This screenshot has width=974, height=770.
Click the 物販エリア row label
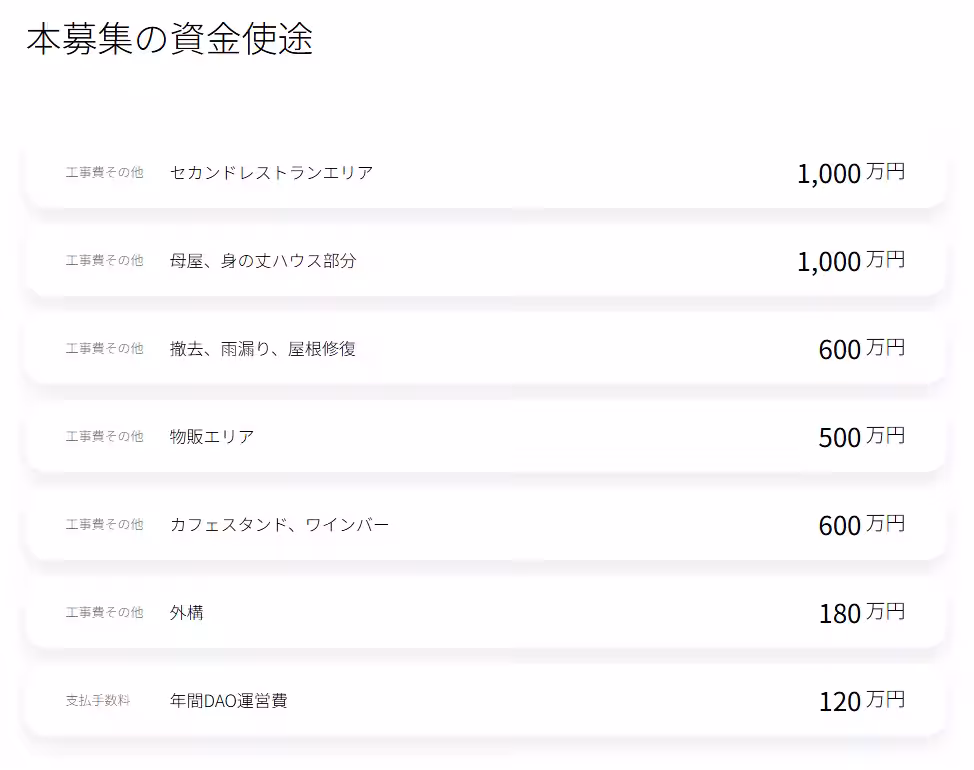click(212, 437)
